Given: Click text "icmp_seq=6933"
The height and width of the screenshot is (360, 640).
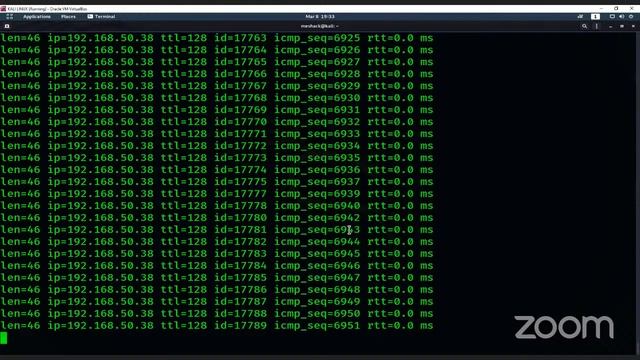Looking at the screenshot, I should point(317,134).
